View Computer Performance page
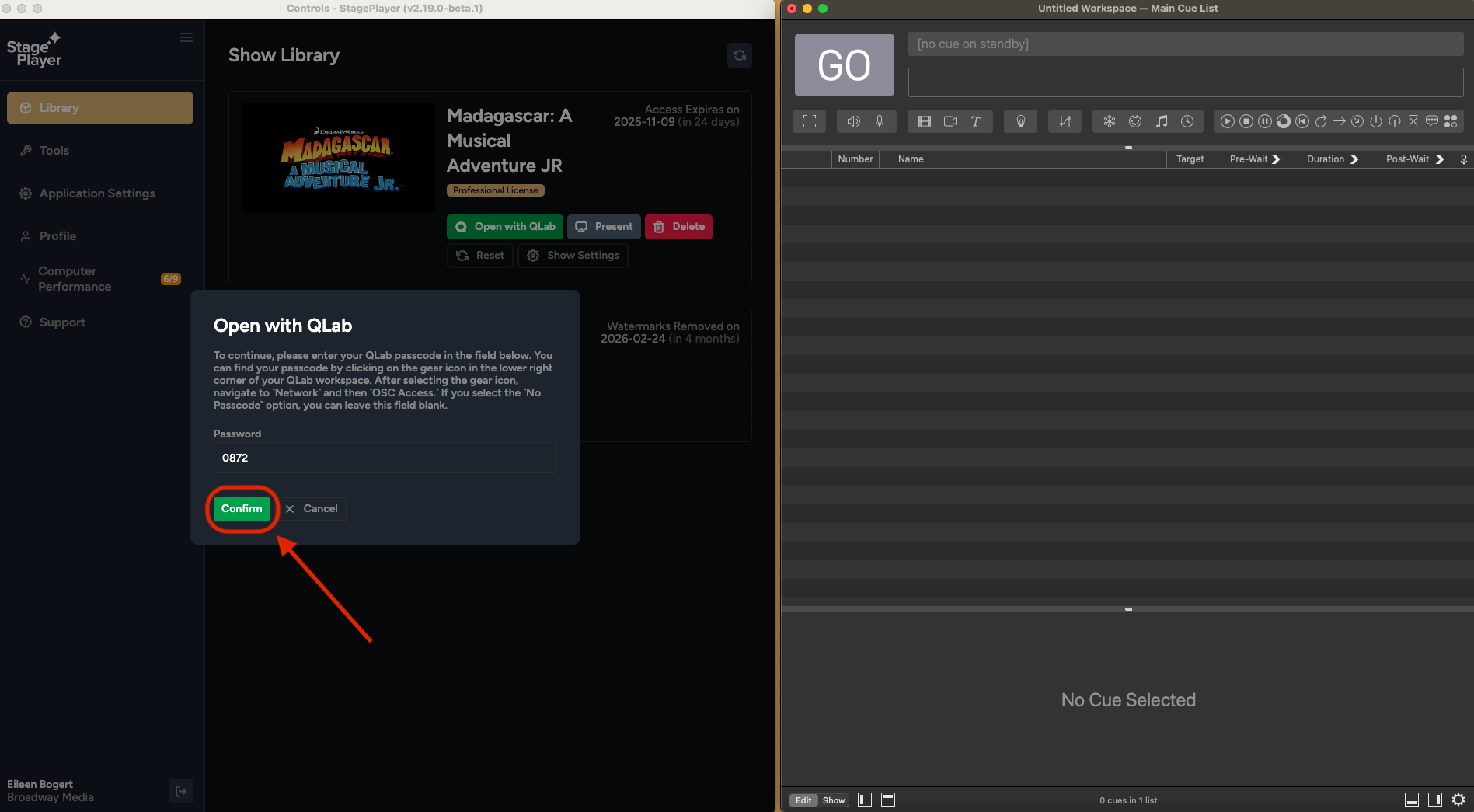This screenshot has height=812, width=1474. (100, 279)
